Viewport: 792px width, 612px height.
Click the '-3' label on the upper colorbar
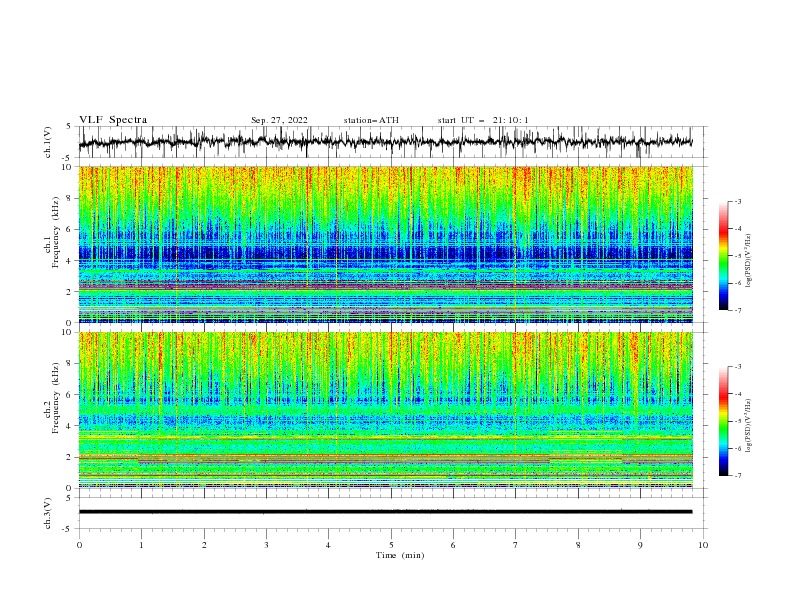(x=737, y=201)
